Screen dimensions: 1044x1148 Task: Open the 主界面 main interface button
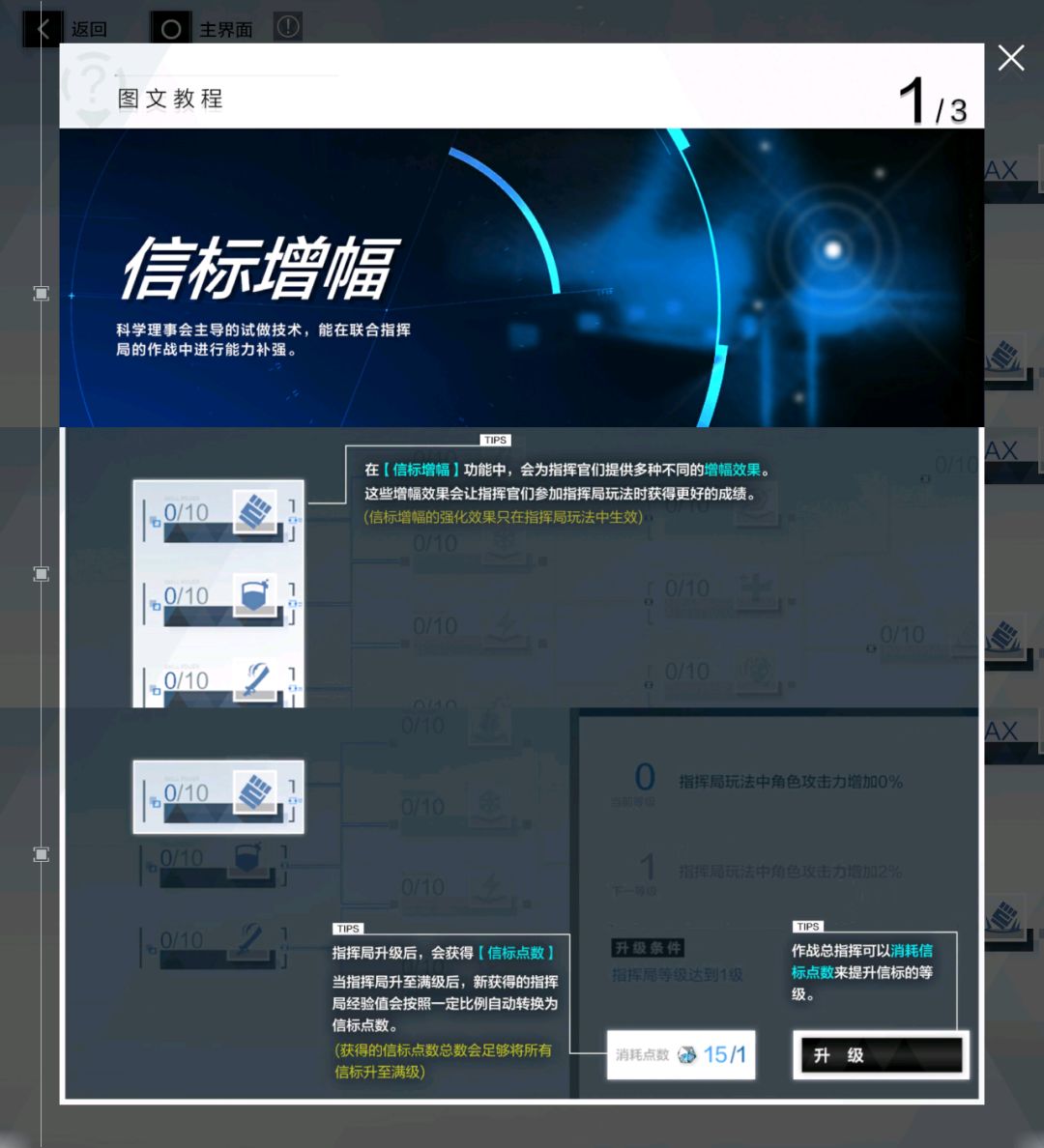click(170, 29)
